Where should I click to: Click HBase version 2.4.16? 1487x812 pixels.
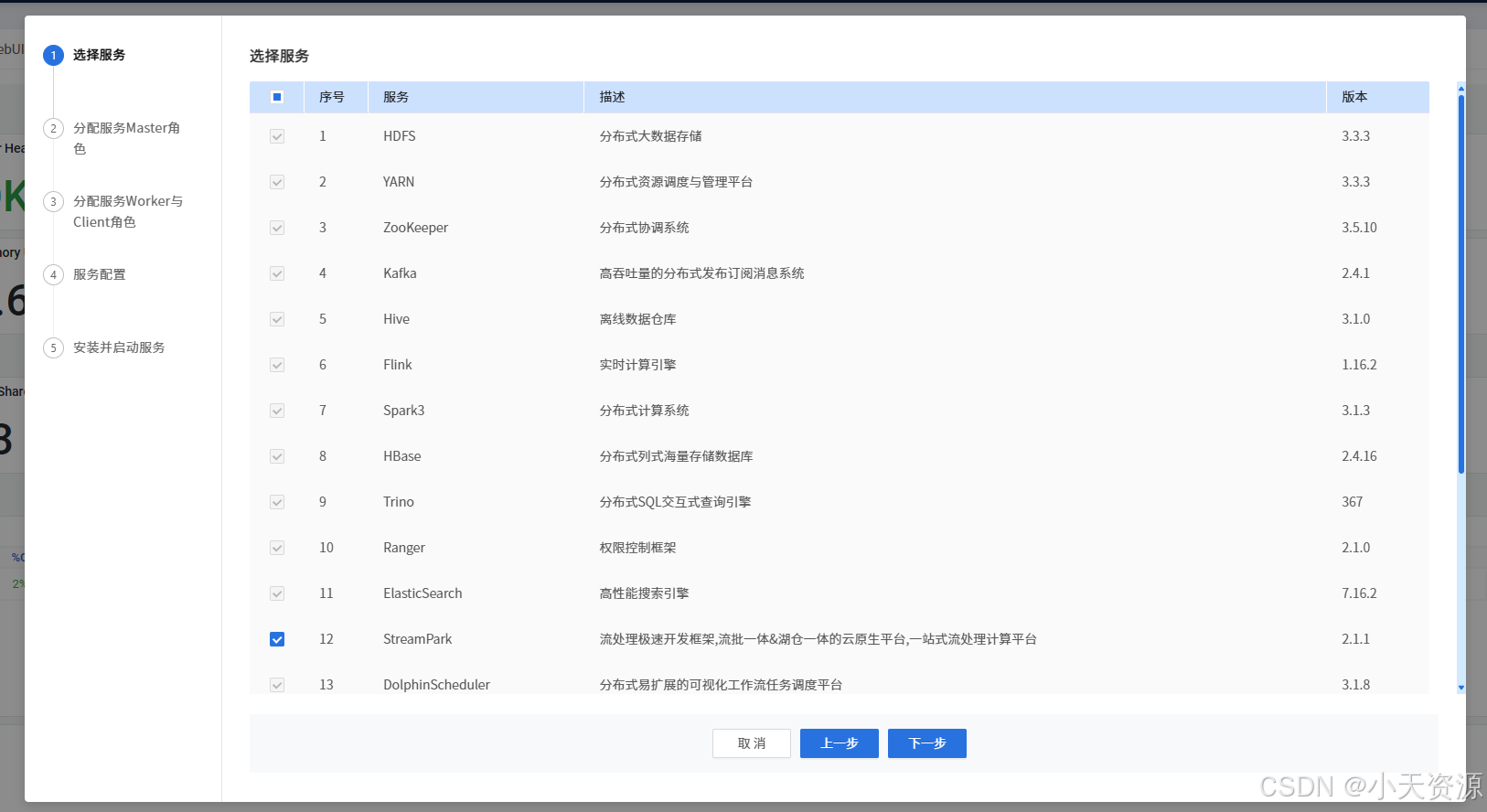coord(1359,456)
